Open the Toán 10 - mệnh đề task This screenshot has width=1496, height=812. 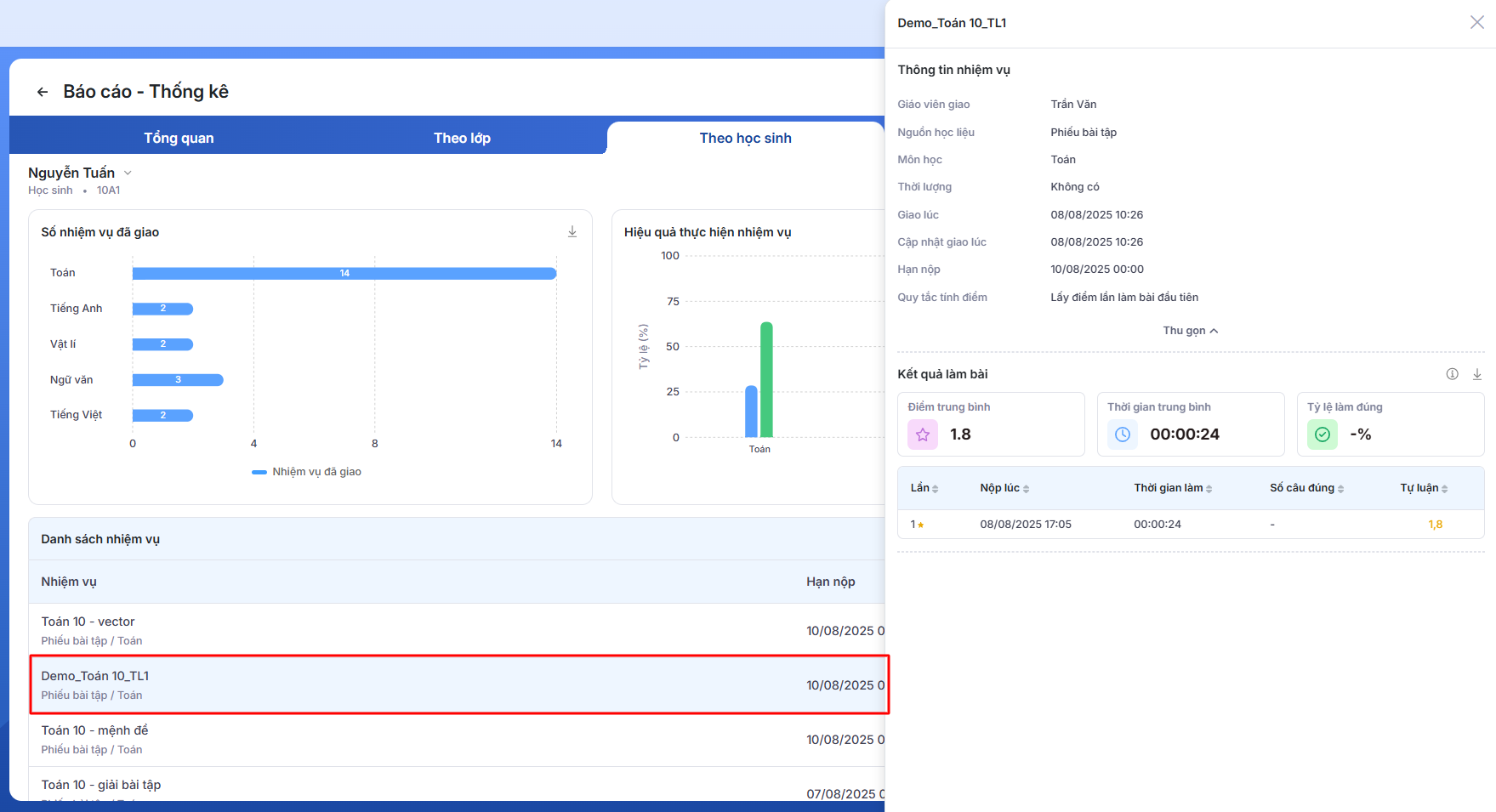click(94, 731)
